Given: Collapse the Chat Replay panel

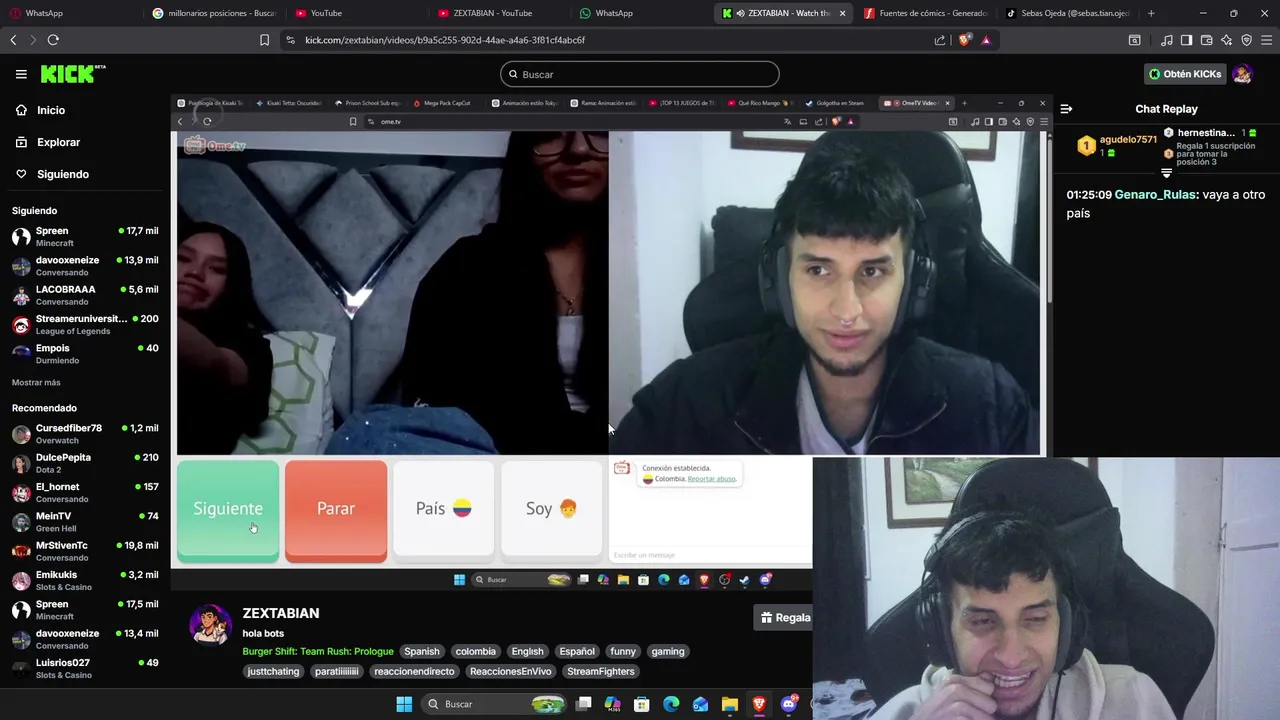Looking at the screenshot, I should click(x=1066, y=109).
